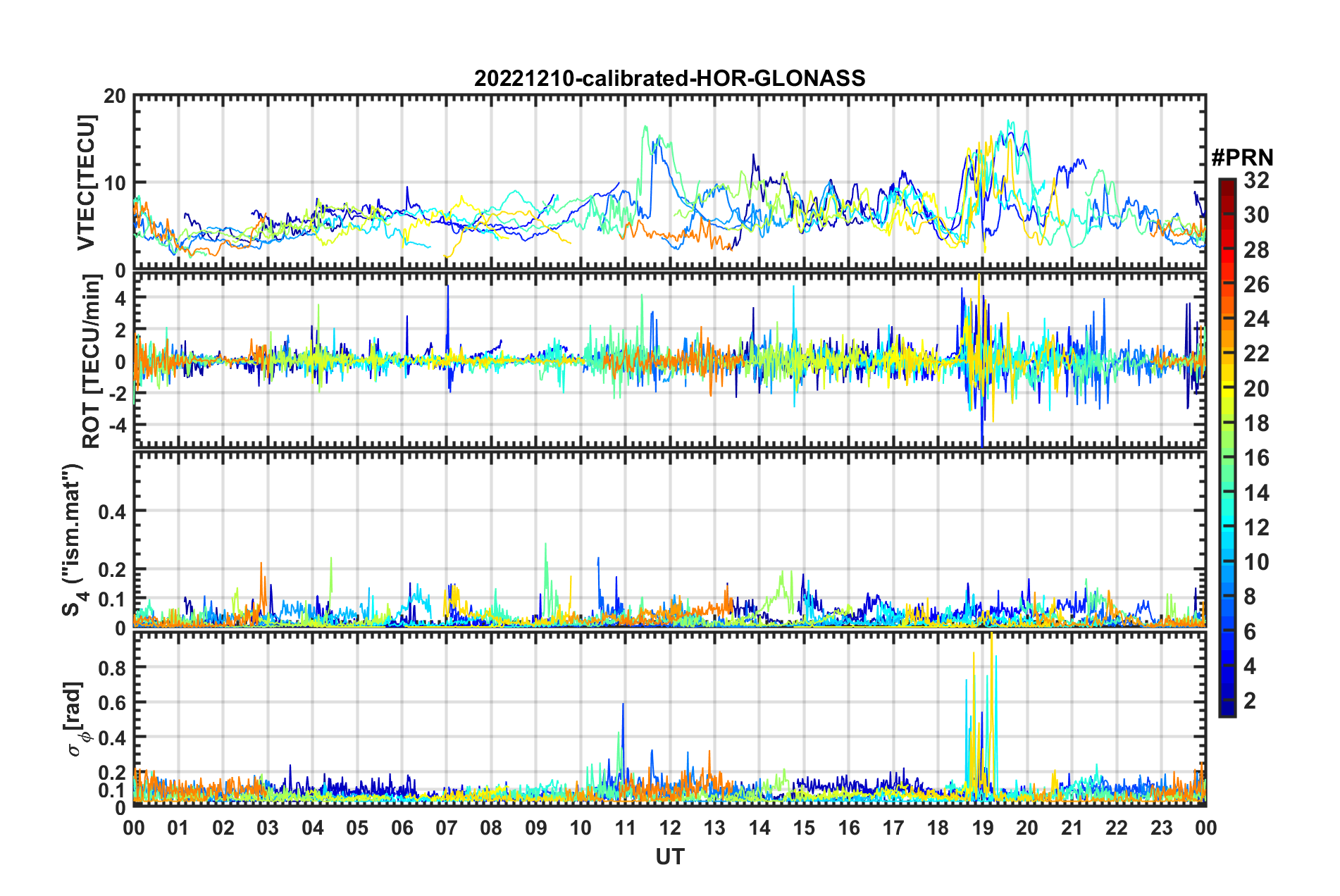Image resolution: width=1340 pixels, height=896 pixels.
Task: Click the plot title 20221210-calibrated-HOR-GLONASS
Action: [669, 78]
